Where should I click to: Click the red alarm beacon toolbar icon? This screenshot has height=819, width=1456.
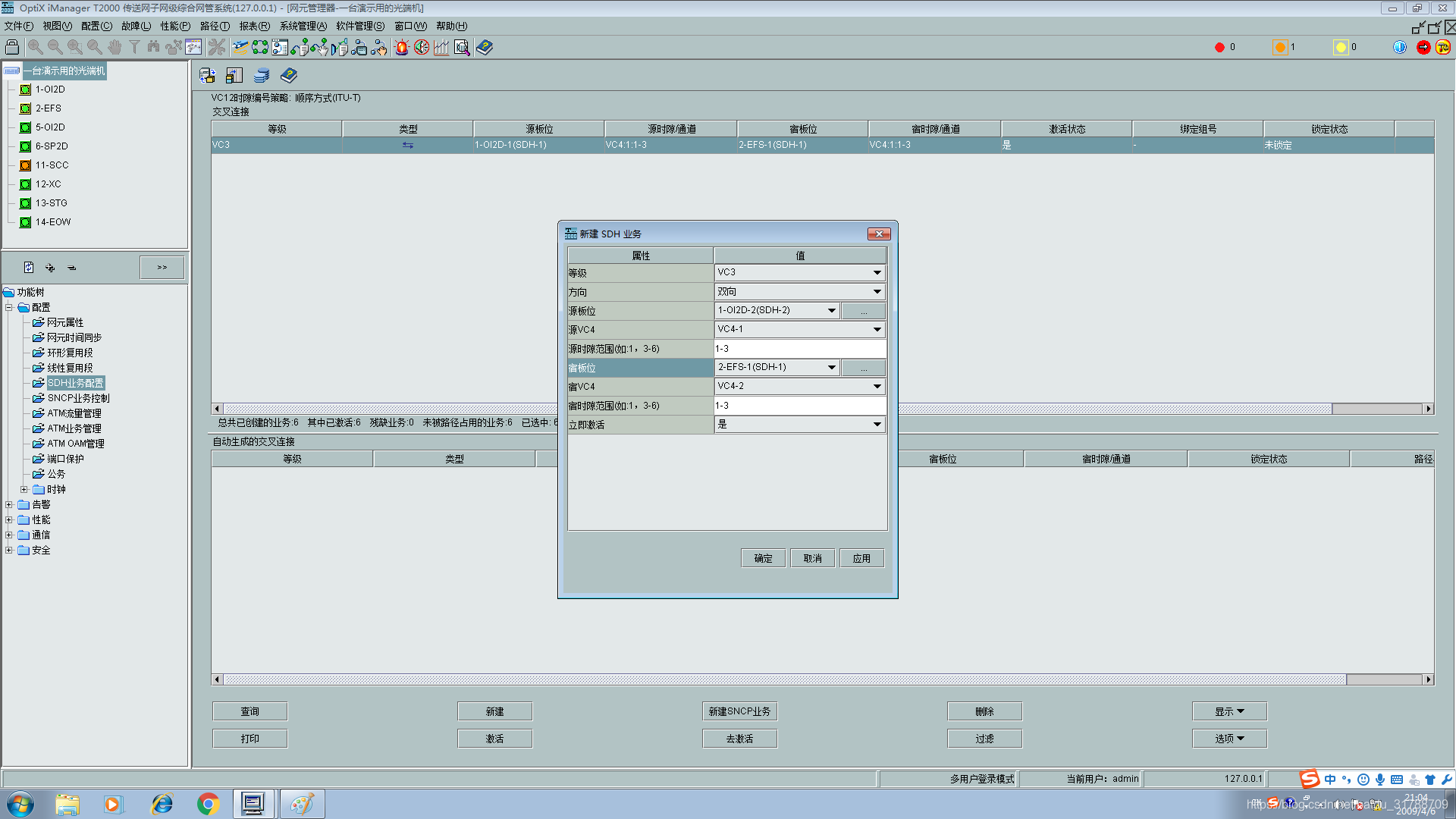click(x=401, y=47)
